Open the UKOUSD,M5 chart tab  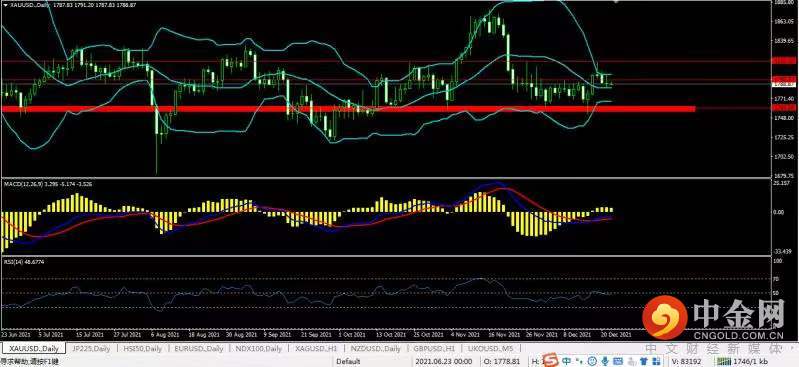491,349
